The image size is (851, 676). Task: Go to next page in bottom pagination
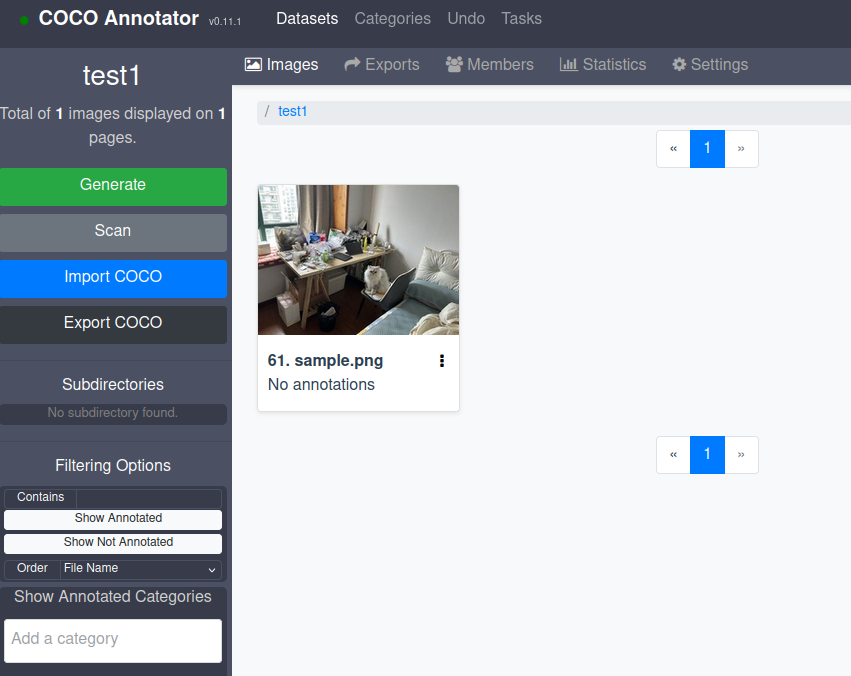(x=741, y=455)
